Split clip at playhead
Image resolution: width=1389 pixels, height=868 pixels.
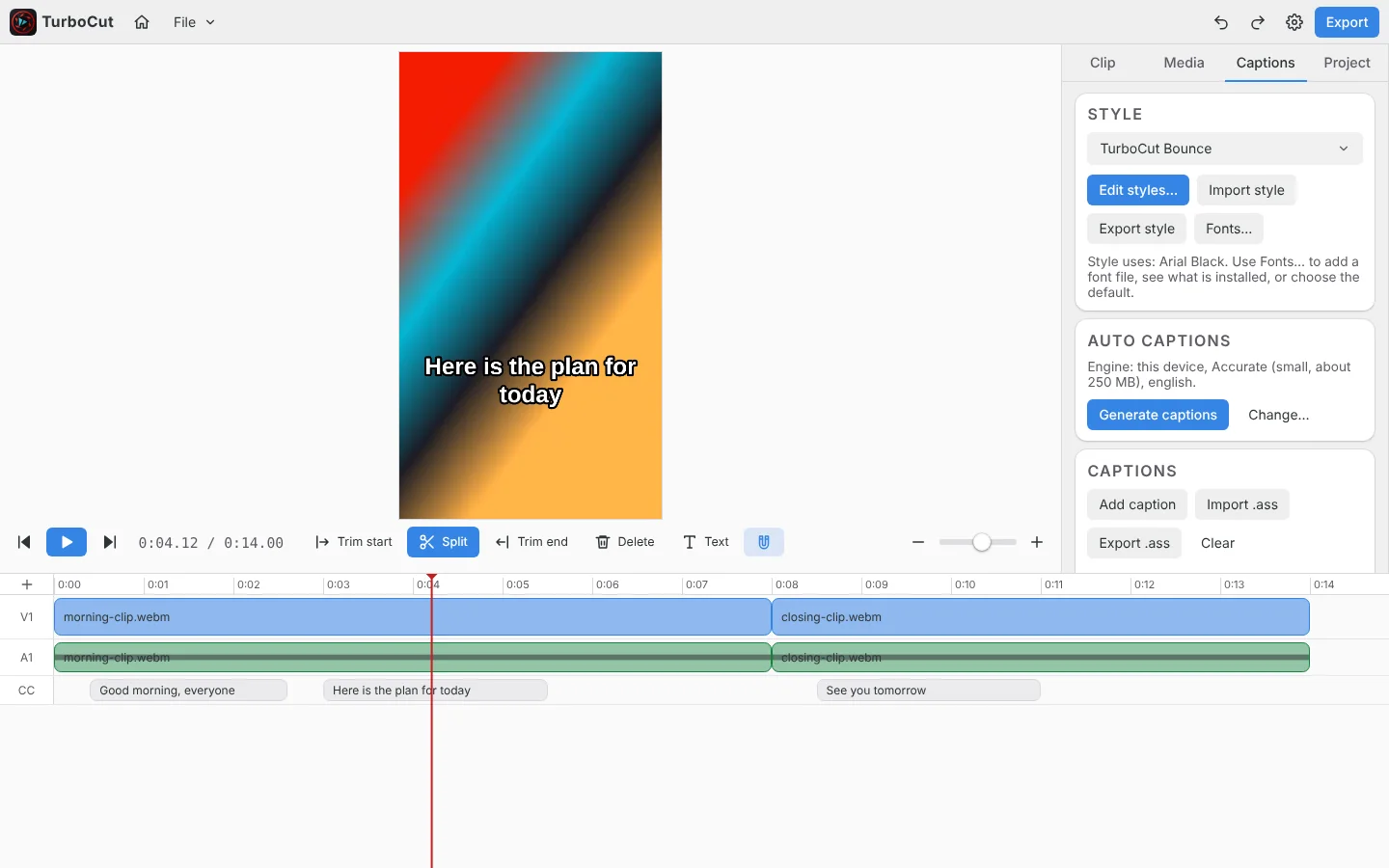443,542
